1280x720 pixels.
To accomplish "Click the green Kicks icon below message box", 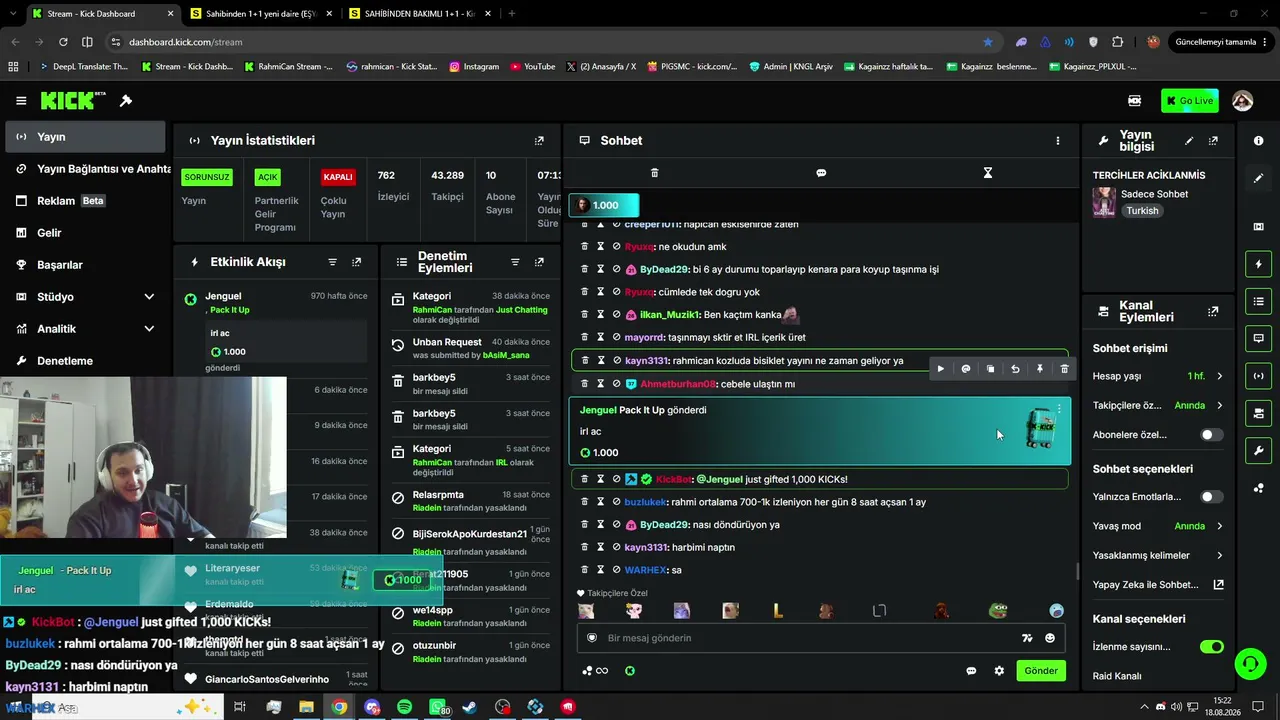I will click(630, 671).
